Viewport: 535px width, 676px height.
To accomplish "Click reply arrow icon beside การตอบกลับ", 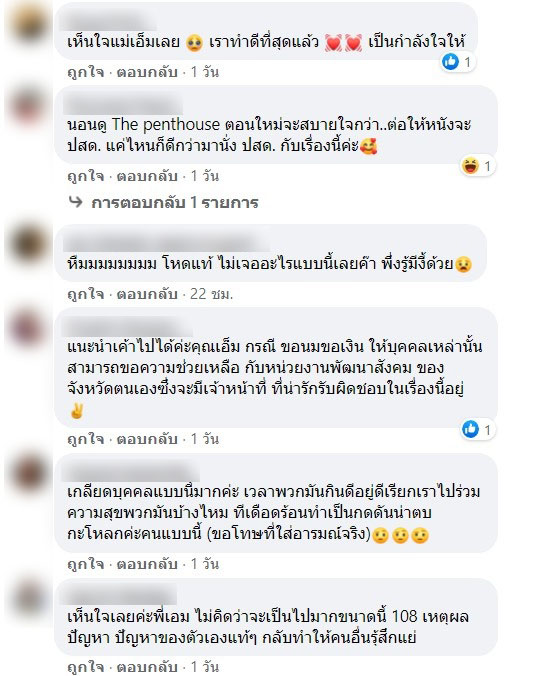I will [75, 202].
